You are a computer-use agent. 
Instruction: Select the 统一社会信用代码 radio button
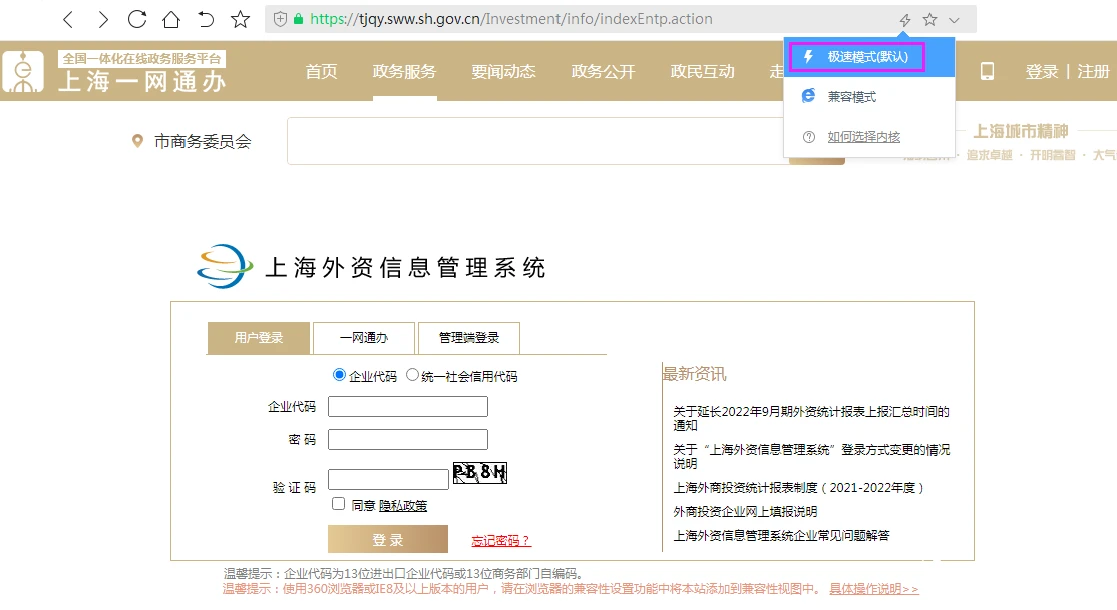coord(412,375)
